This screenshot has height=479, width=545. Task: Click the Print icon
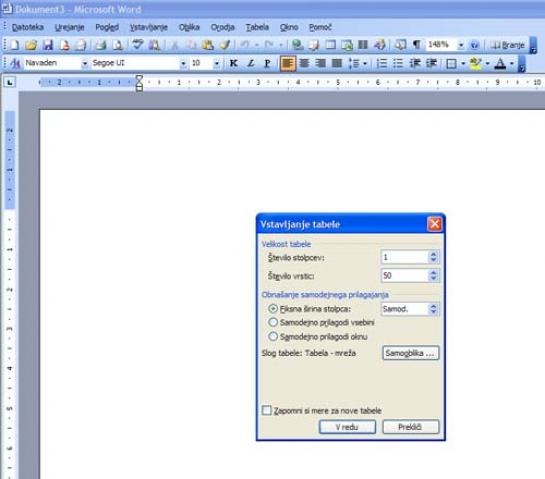pos(101,45)
